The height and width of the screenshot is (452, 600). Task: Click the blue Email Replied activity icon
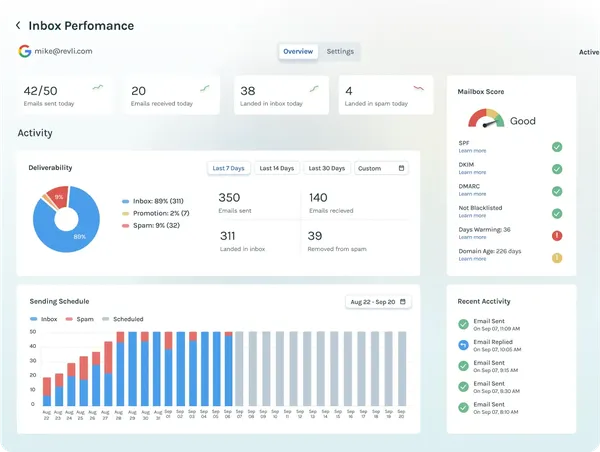[x=463, y=345]
